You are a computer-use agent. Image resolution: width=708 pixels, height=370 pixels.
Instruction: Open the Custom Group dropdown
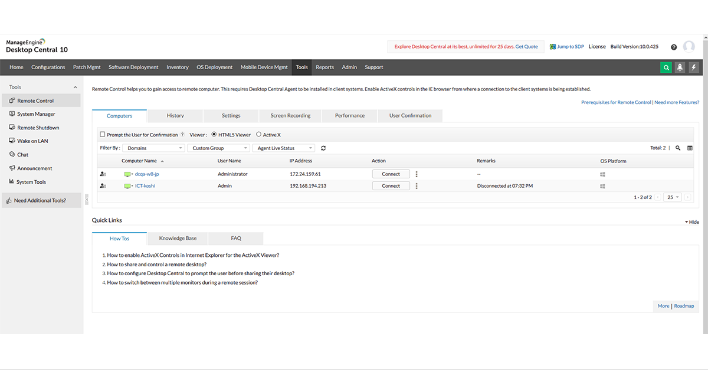pos(218,148)
